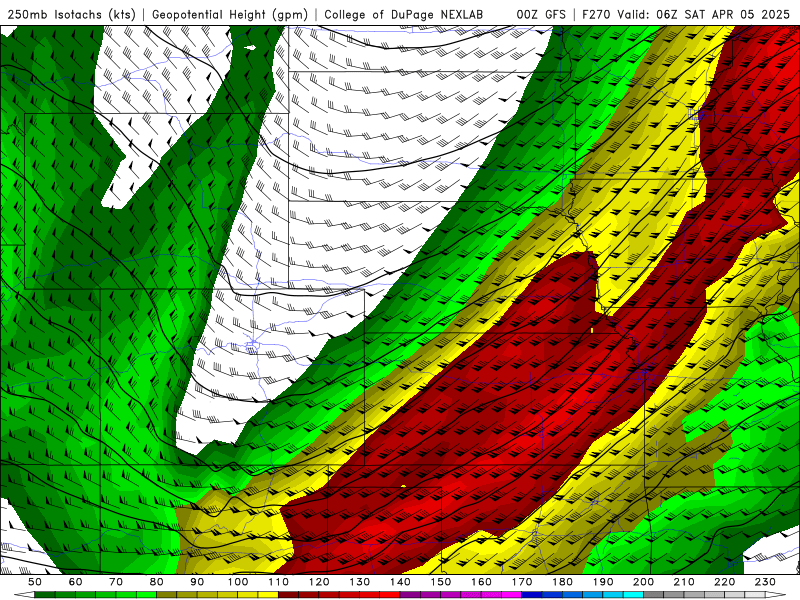The image size is (800, 600).
Task: Click the 190 knot legend label
Action: pos(603,582)
